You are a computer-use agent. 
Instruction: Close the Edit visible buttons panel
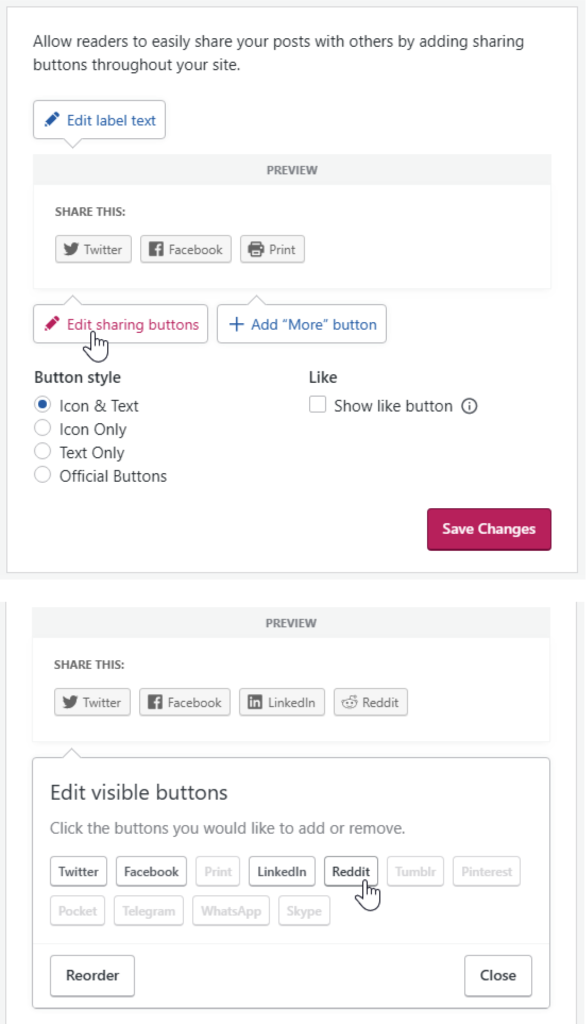pos(498,976)
